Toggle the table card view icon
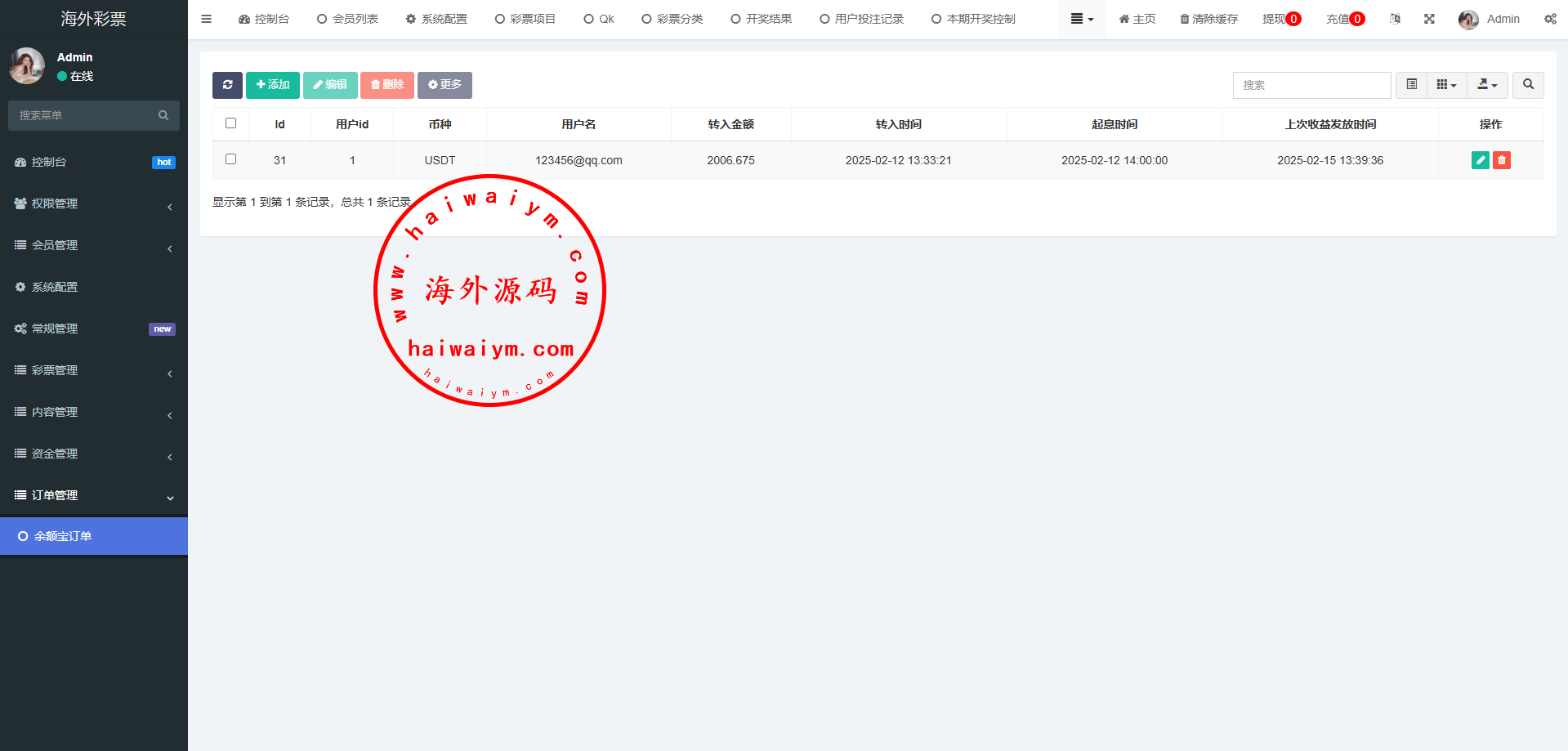Viewport: 1568px width, 751px height. [1411, 85]
